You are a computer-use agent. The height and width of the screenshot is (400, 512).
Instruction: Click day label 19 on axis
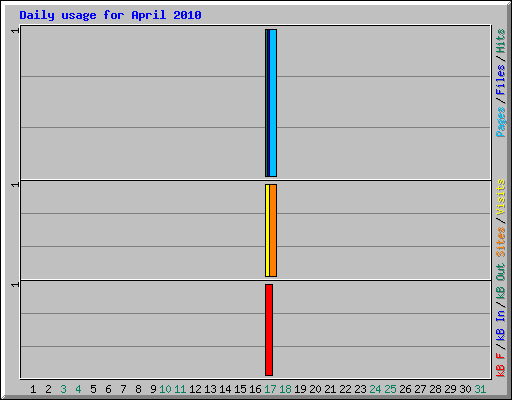click(x=300, y=389)
